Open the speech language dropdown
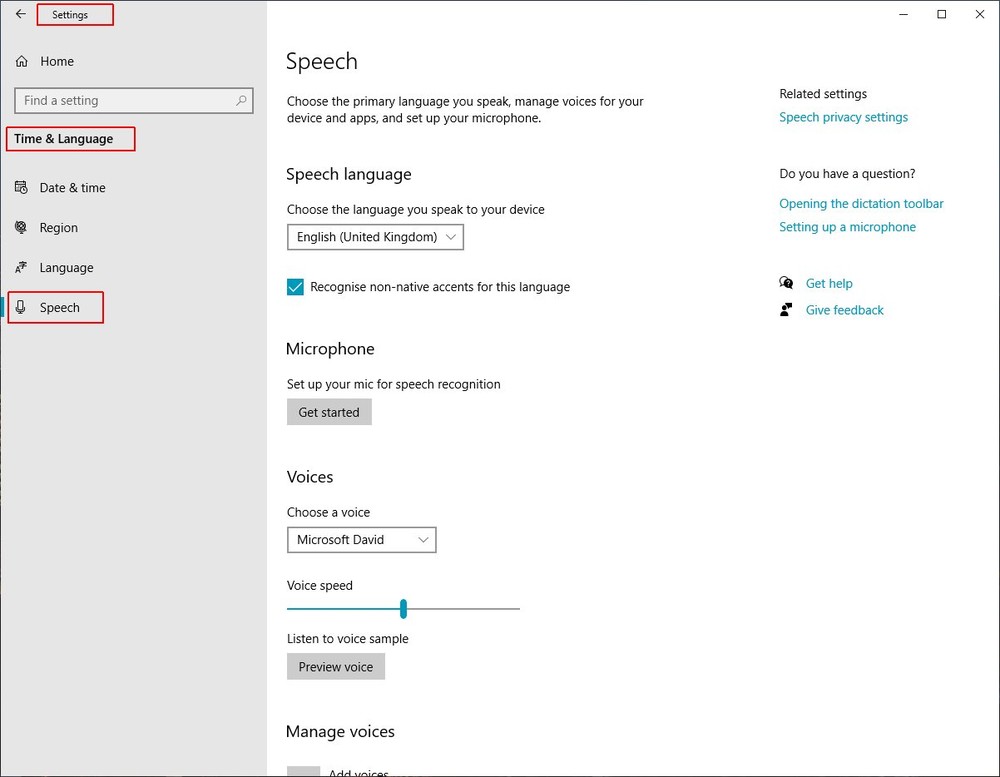This screenshot has width=1000, height=777. [x=375, y=237]
